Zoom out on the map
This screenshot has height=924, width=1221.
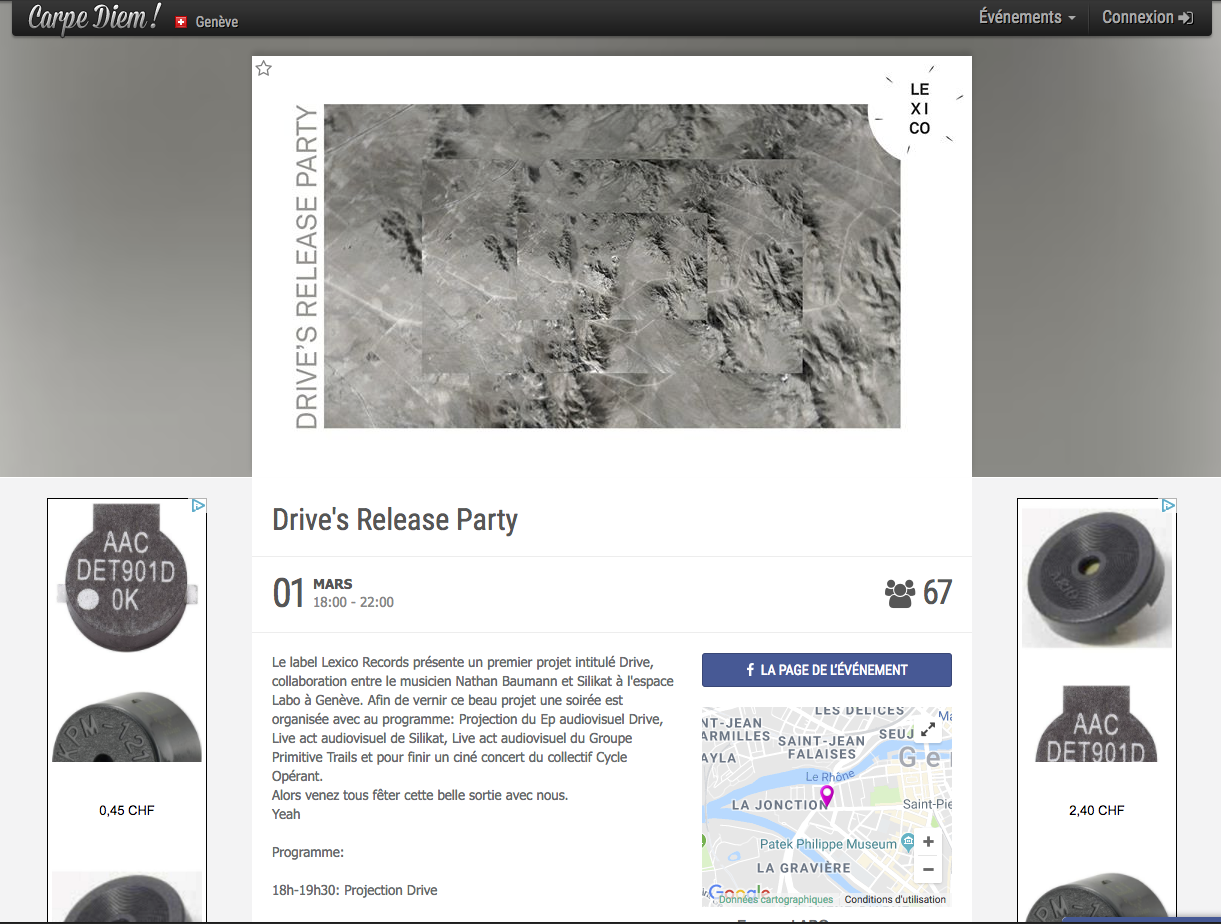(x=928, y=869)
